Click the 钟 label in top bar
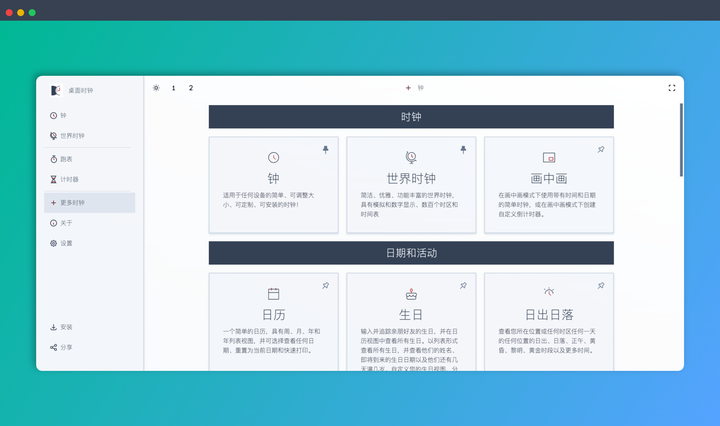The height and width of the screenshot is (426, 720). 421,88
